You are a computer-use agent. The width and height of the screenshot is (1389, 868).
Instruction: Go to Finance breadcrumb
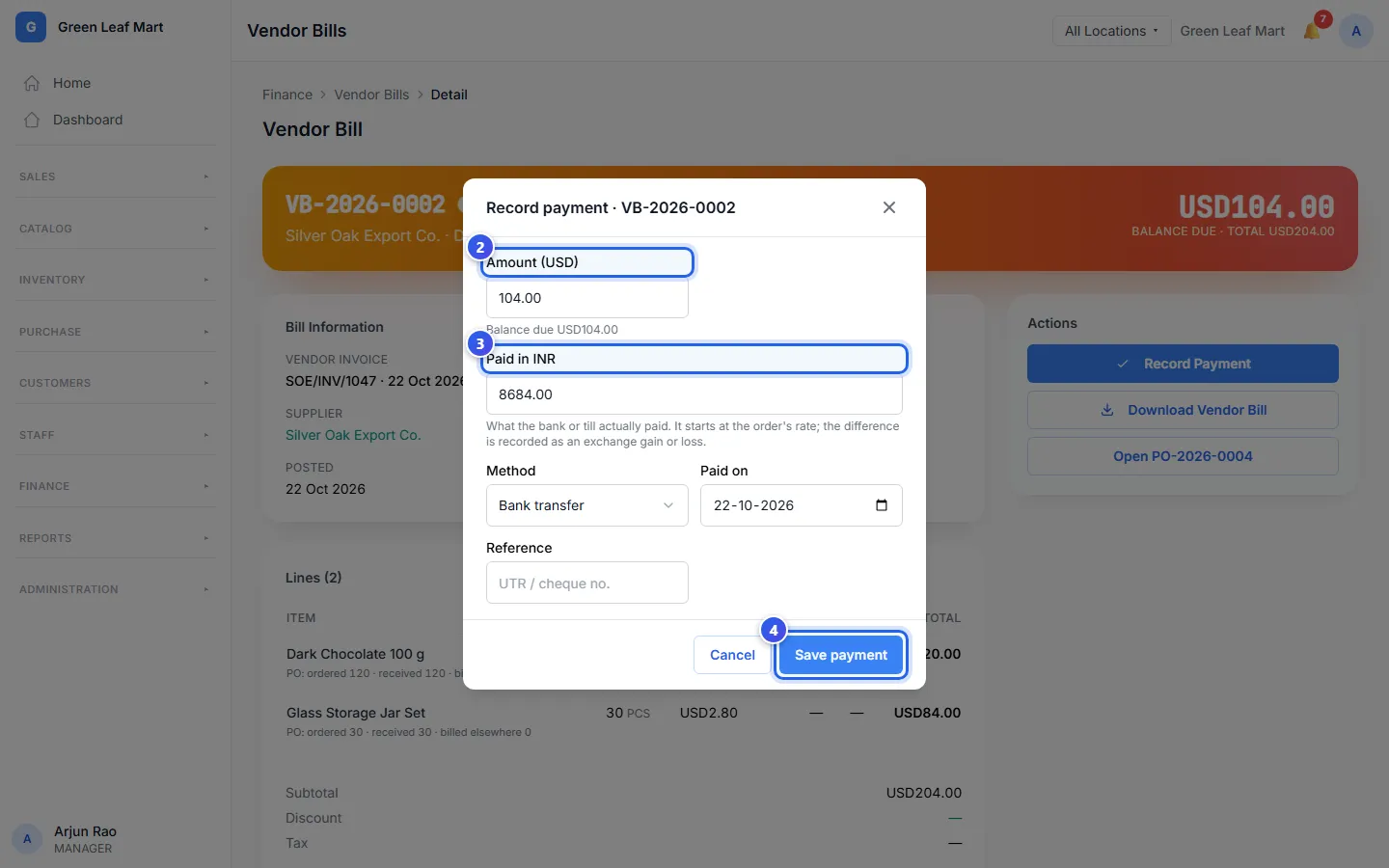pos(287,95)
